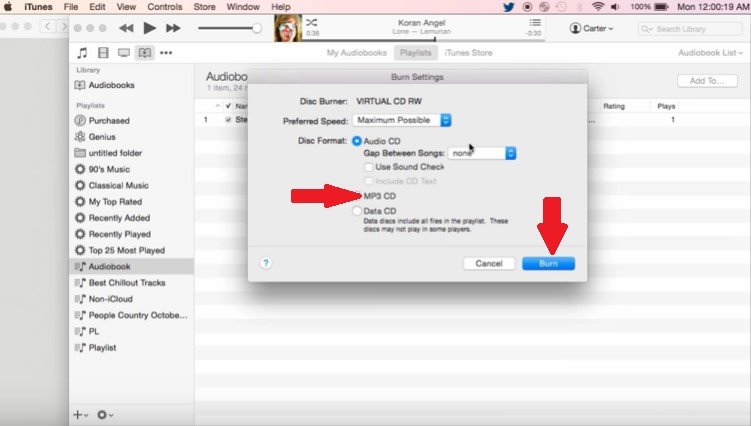This screenshot has height=426, width=751.
Task: Switch to Music library icon
Action: point(82,53)
